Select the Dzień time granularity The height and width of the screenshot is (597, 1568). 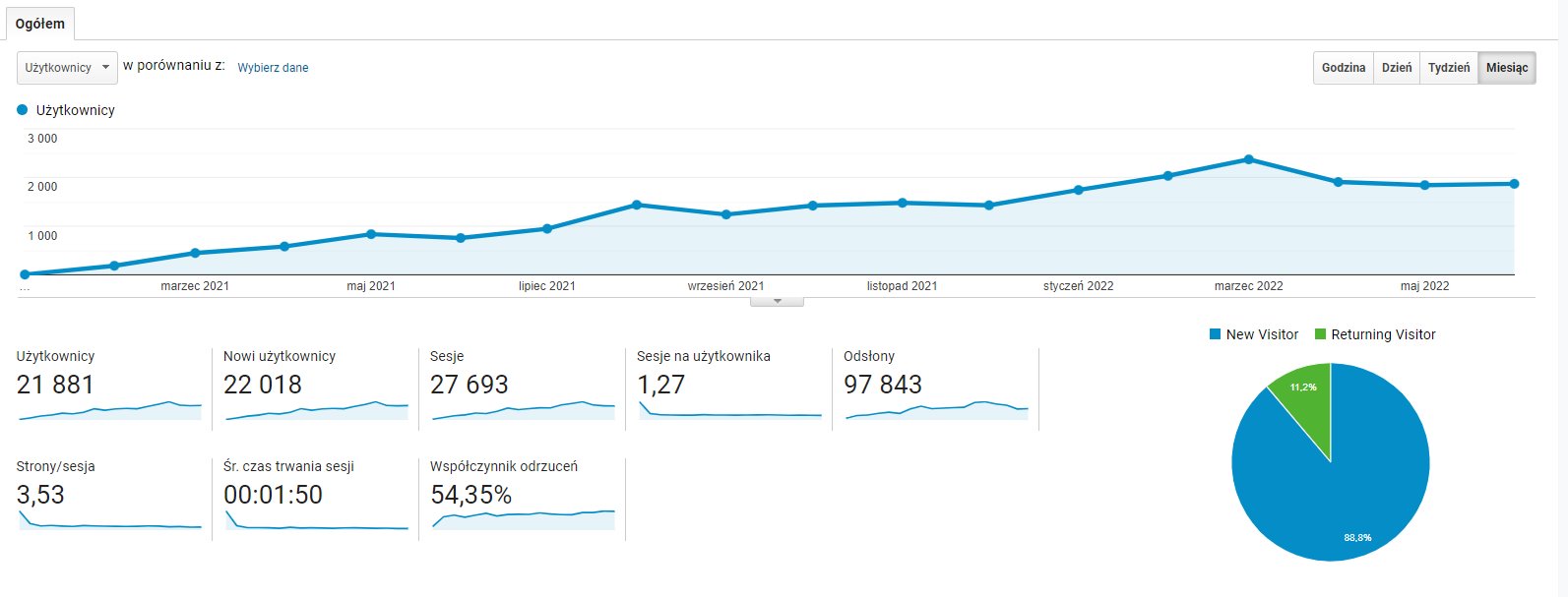tap(1396, 68)
